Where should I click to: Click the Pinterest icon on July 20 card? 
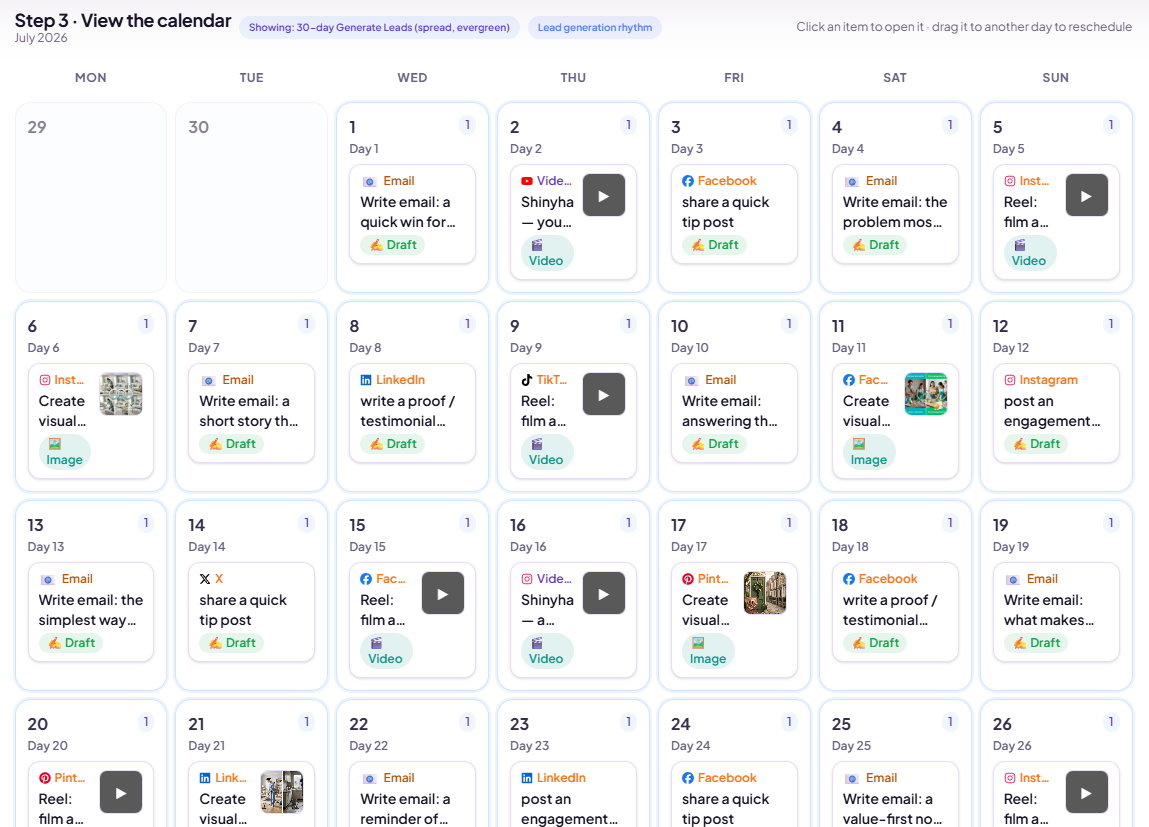pyautogui.click(x=45, y=778)
